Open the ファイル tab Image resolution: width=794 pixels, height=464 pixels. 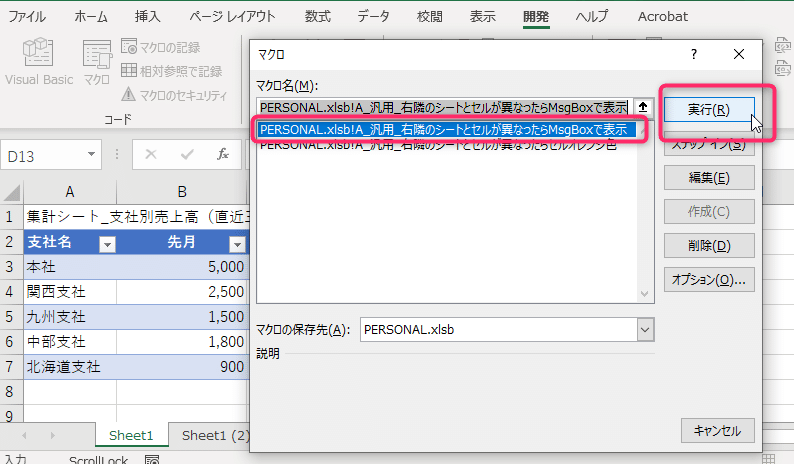tap(27, 17)
